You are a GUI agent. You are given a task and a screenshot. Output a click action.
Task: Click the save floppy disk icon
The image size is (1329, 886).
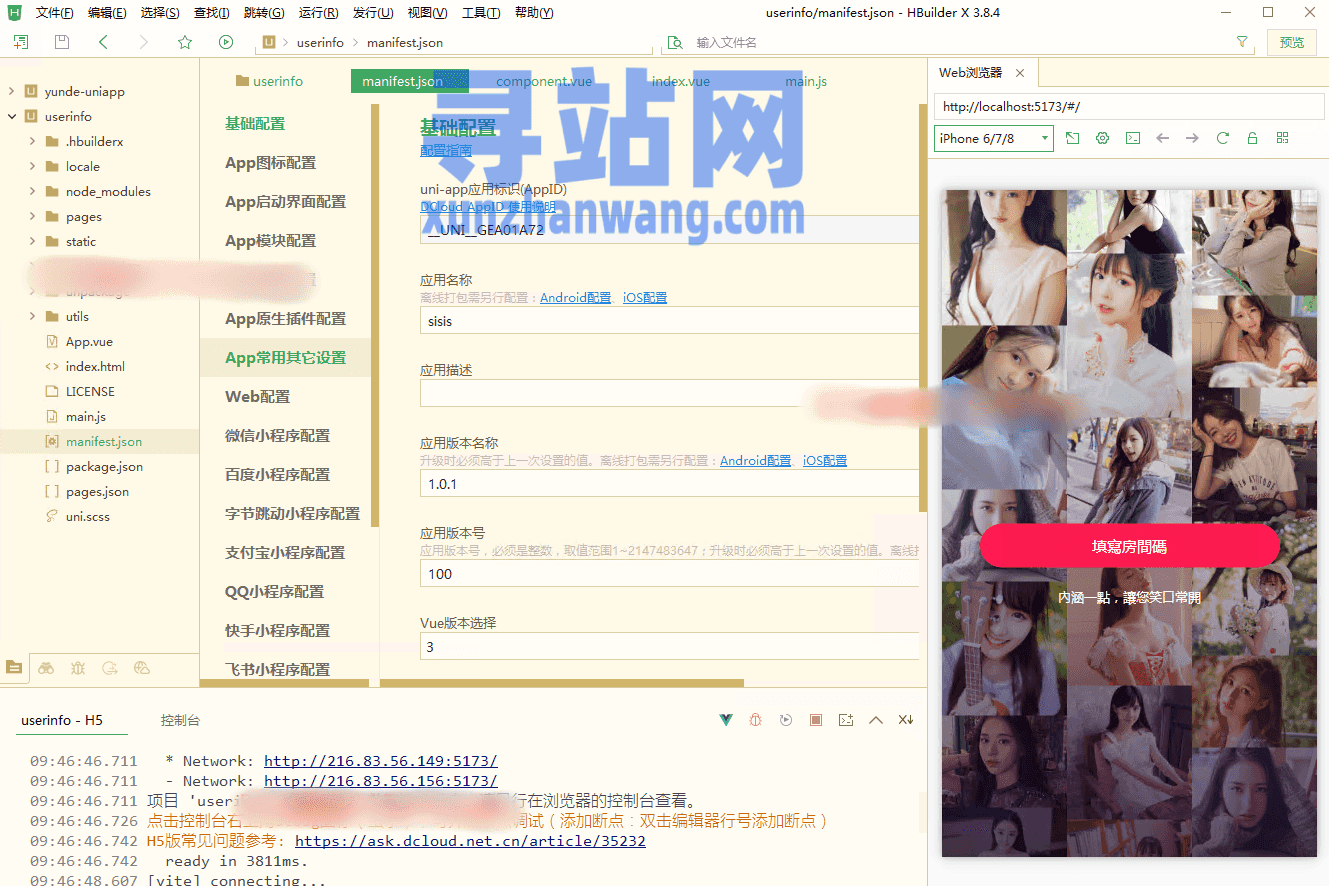(62, 42)
